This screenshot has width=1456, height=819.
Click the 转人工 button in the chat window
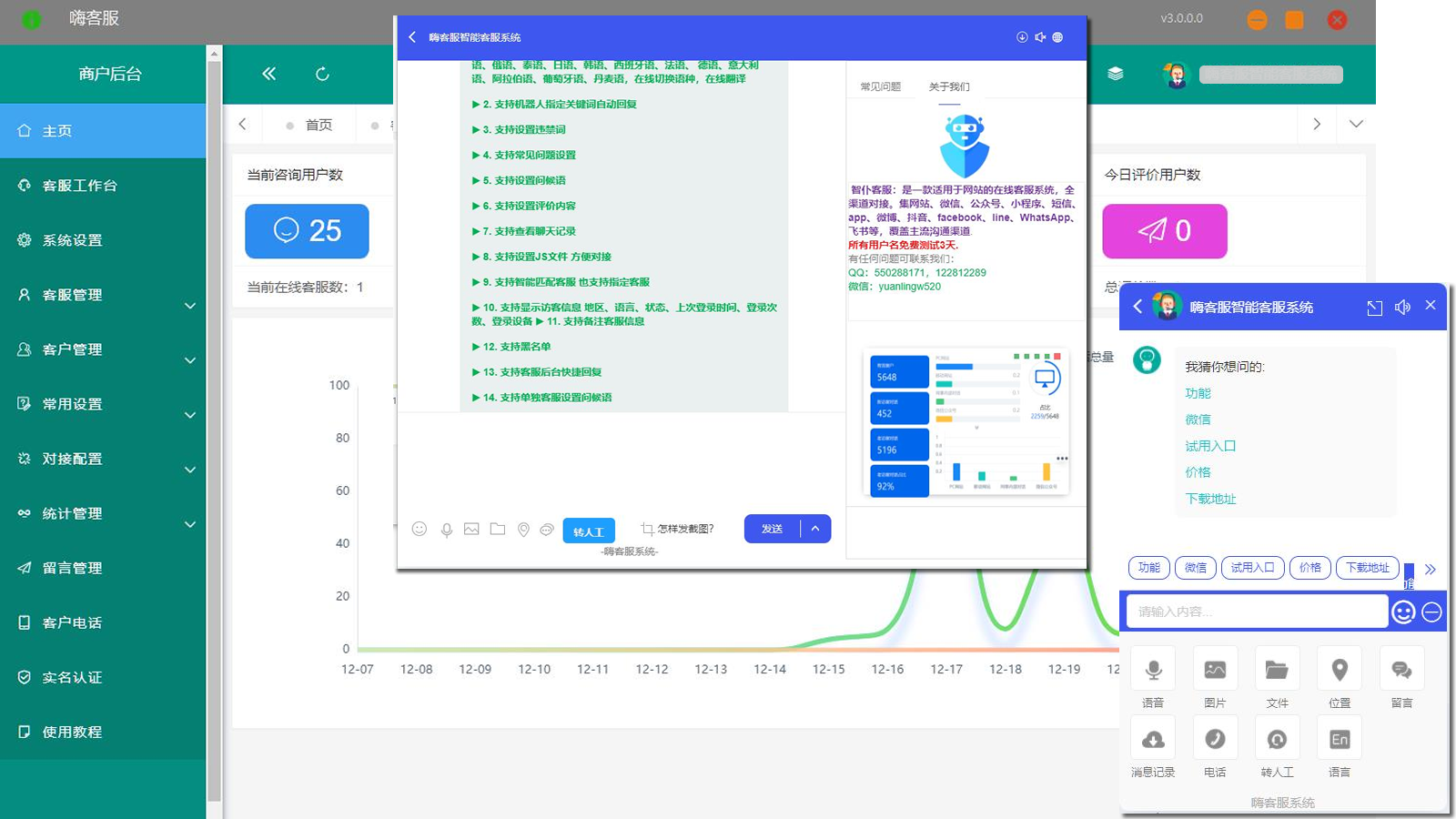coord(589,531)
